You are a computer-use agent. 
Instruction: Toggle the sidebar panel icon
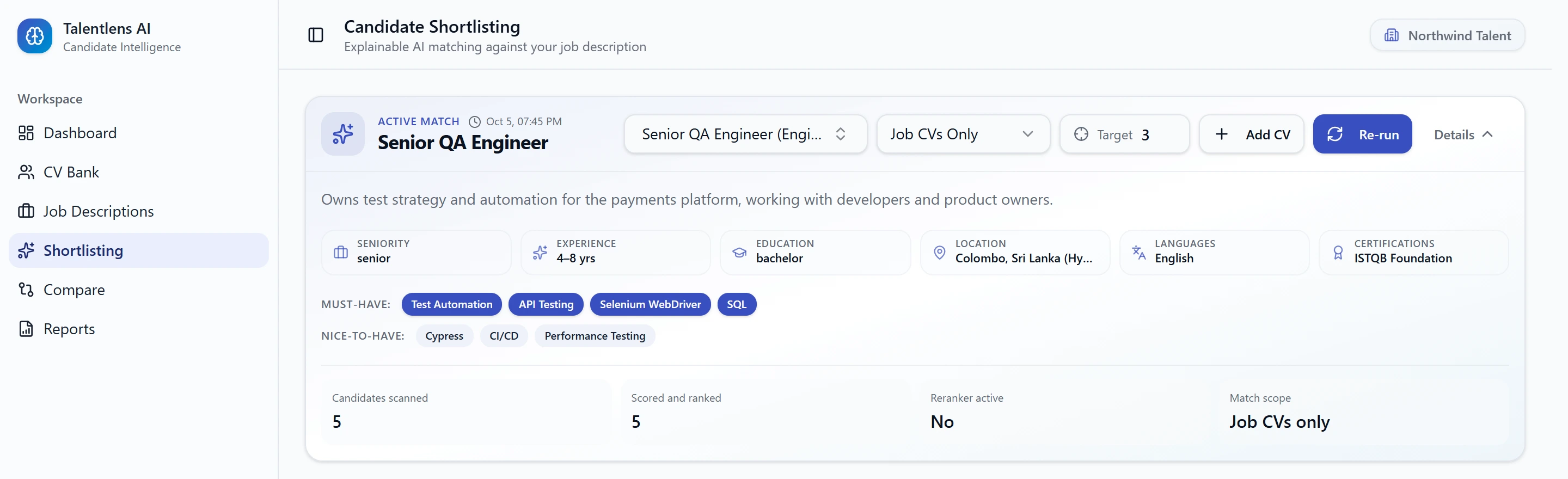point(315,35)
